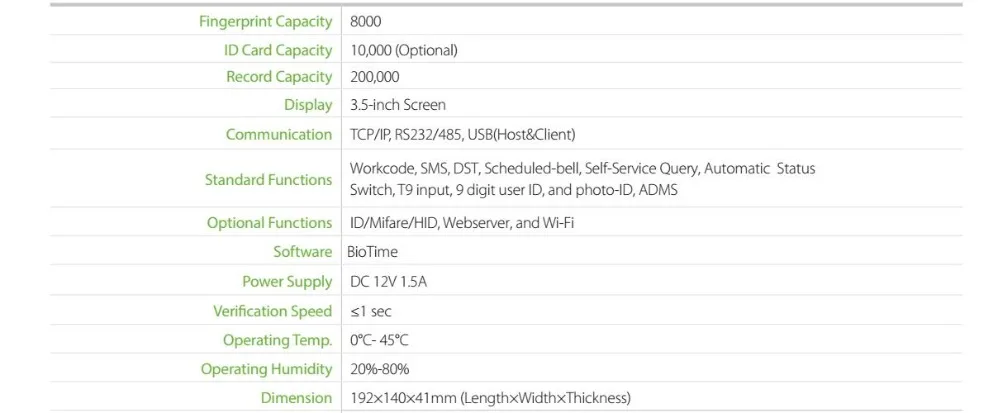Select the 10,000 (Optional) value
The image size is (1000, 413).
[404, 50]
